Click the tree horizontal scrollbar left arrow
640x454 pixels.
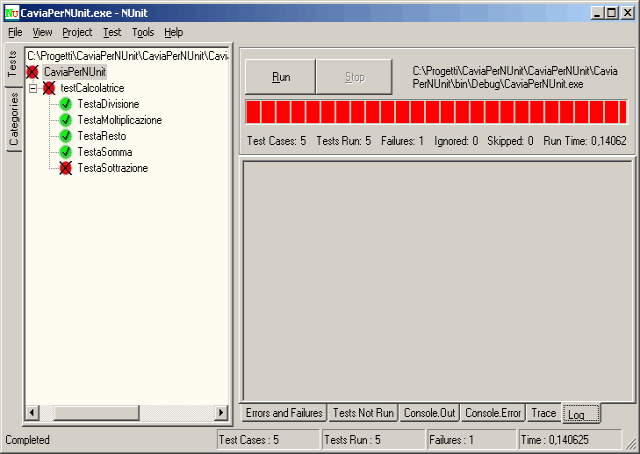pos(32,412)
